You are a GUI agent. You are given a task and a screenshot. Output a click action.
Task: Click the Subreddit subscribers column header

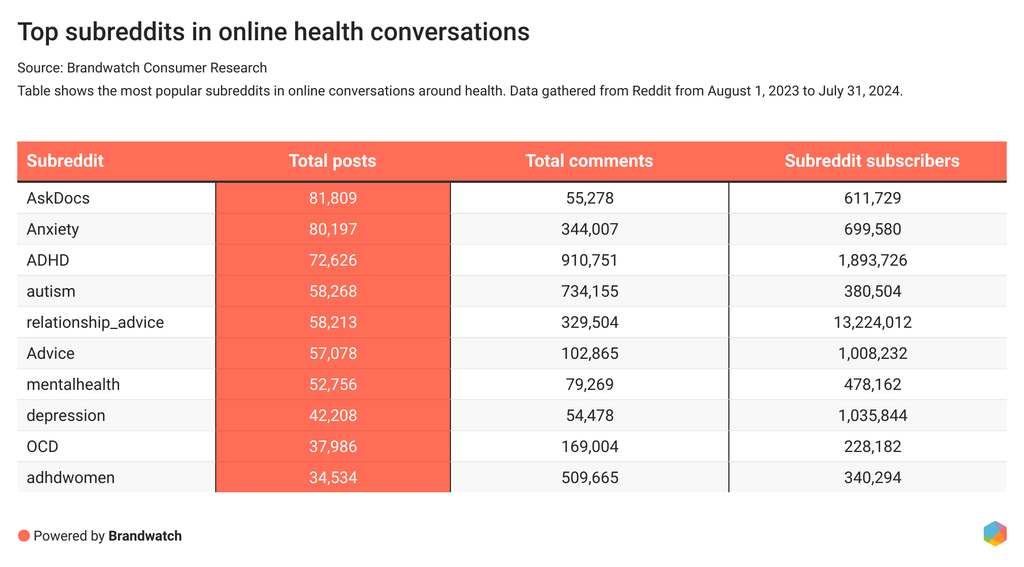pyautogui.click(x=871, y=161)
